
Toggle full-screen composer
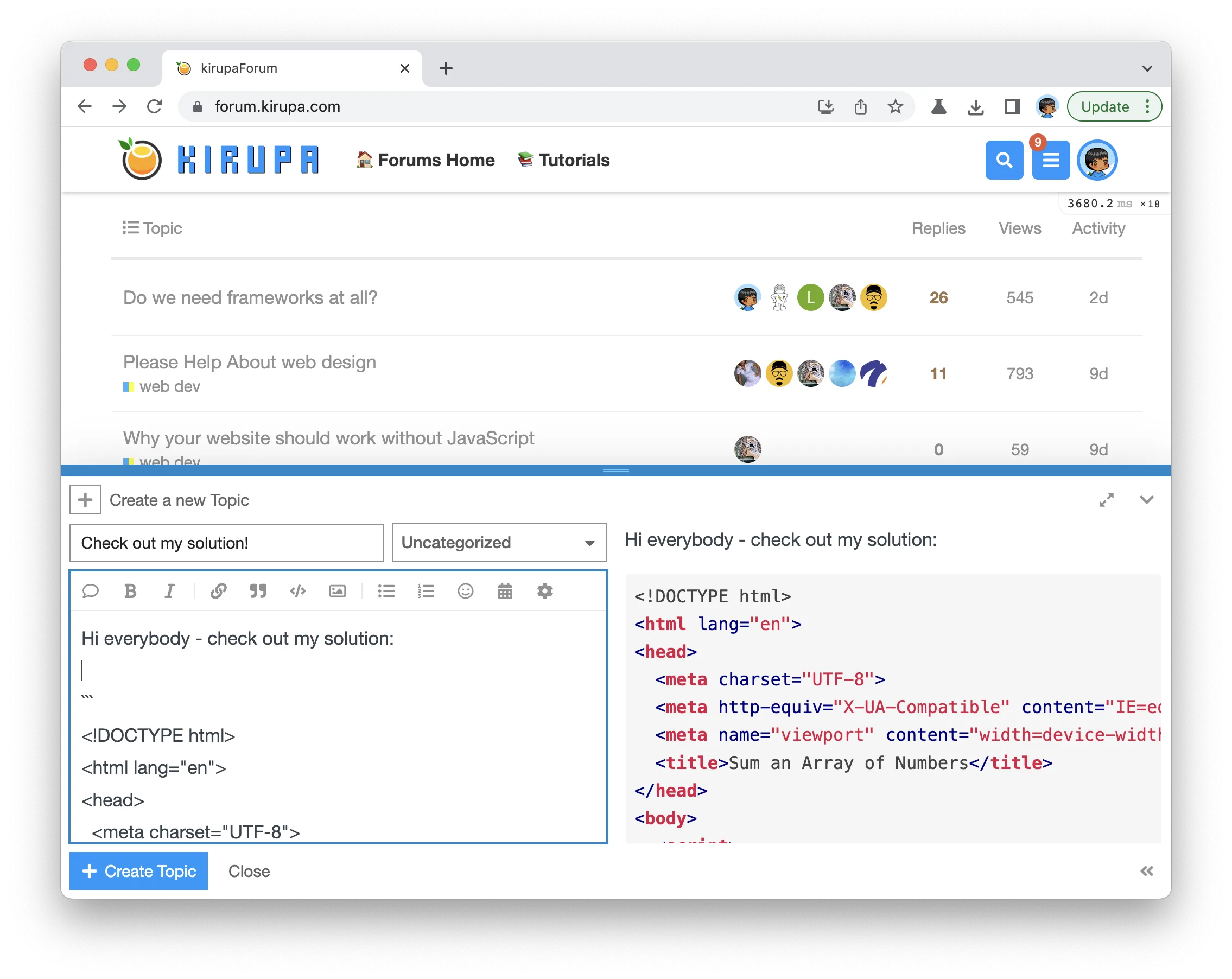1106,500
